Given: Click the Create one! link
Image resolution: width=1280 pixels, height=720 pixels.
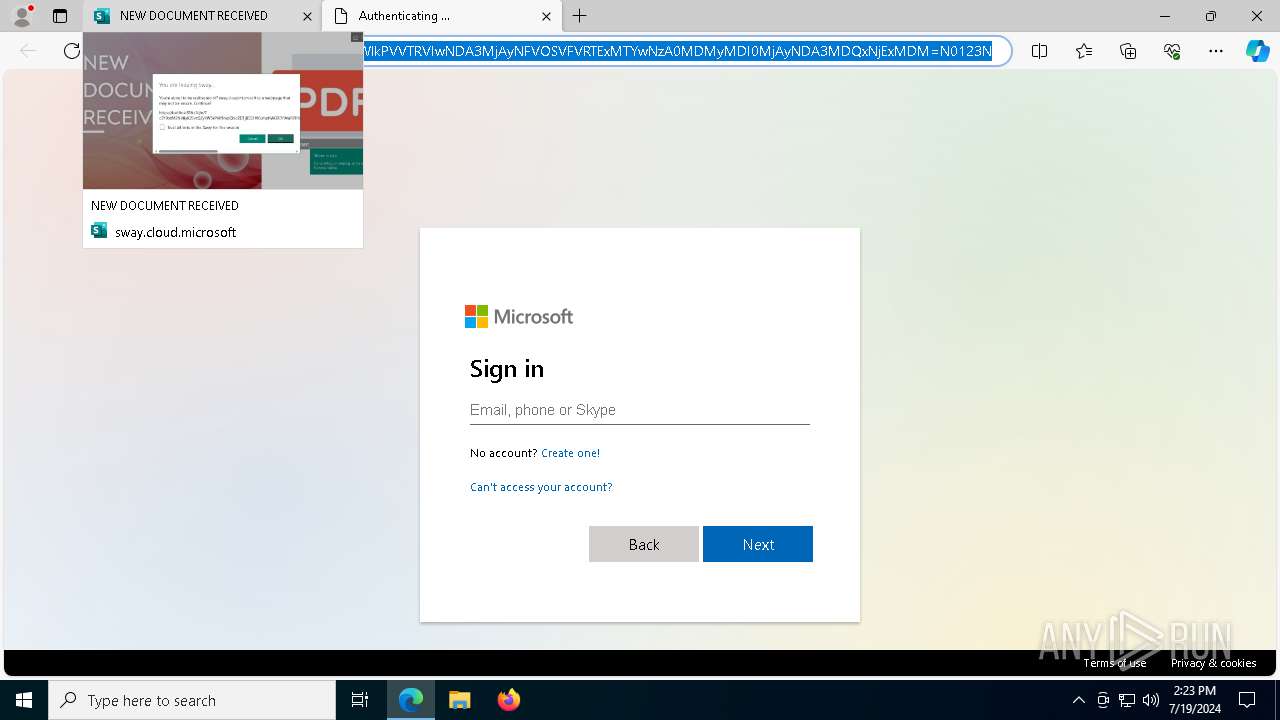Looking at the screenshot, I should pos(570,453).
